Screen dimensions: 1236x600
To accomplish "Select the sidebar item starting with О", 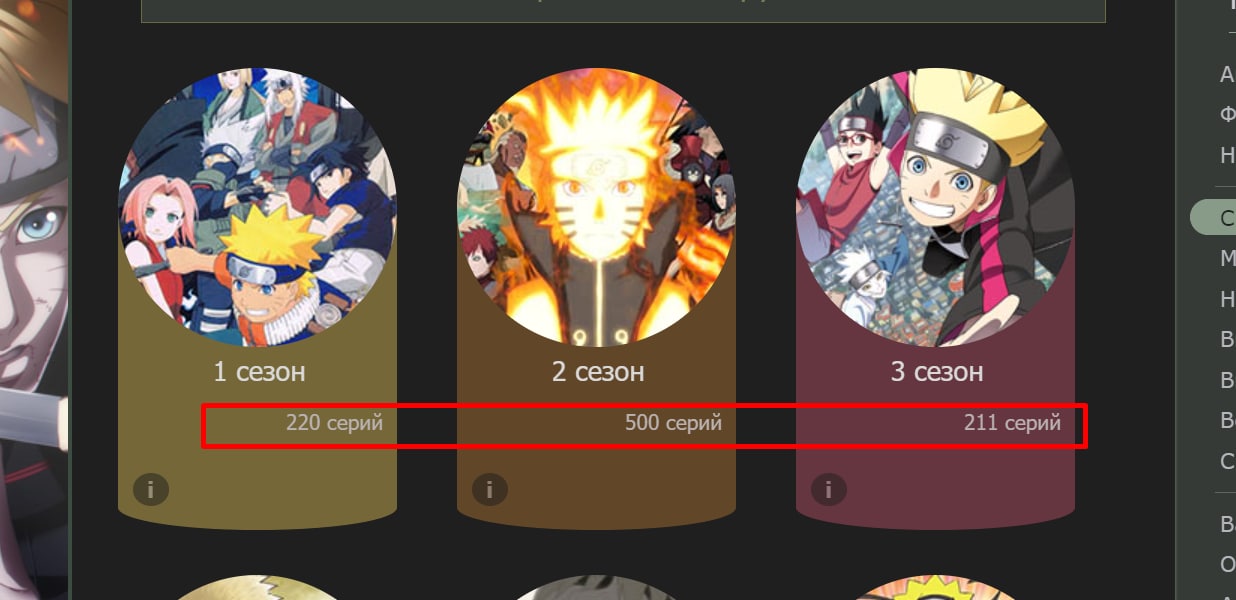I will coord(1227,564).
